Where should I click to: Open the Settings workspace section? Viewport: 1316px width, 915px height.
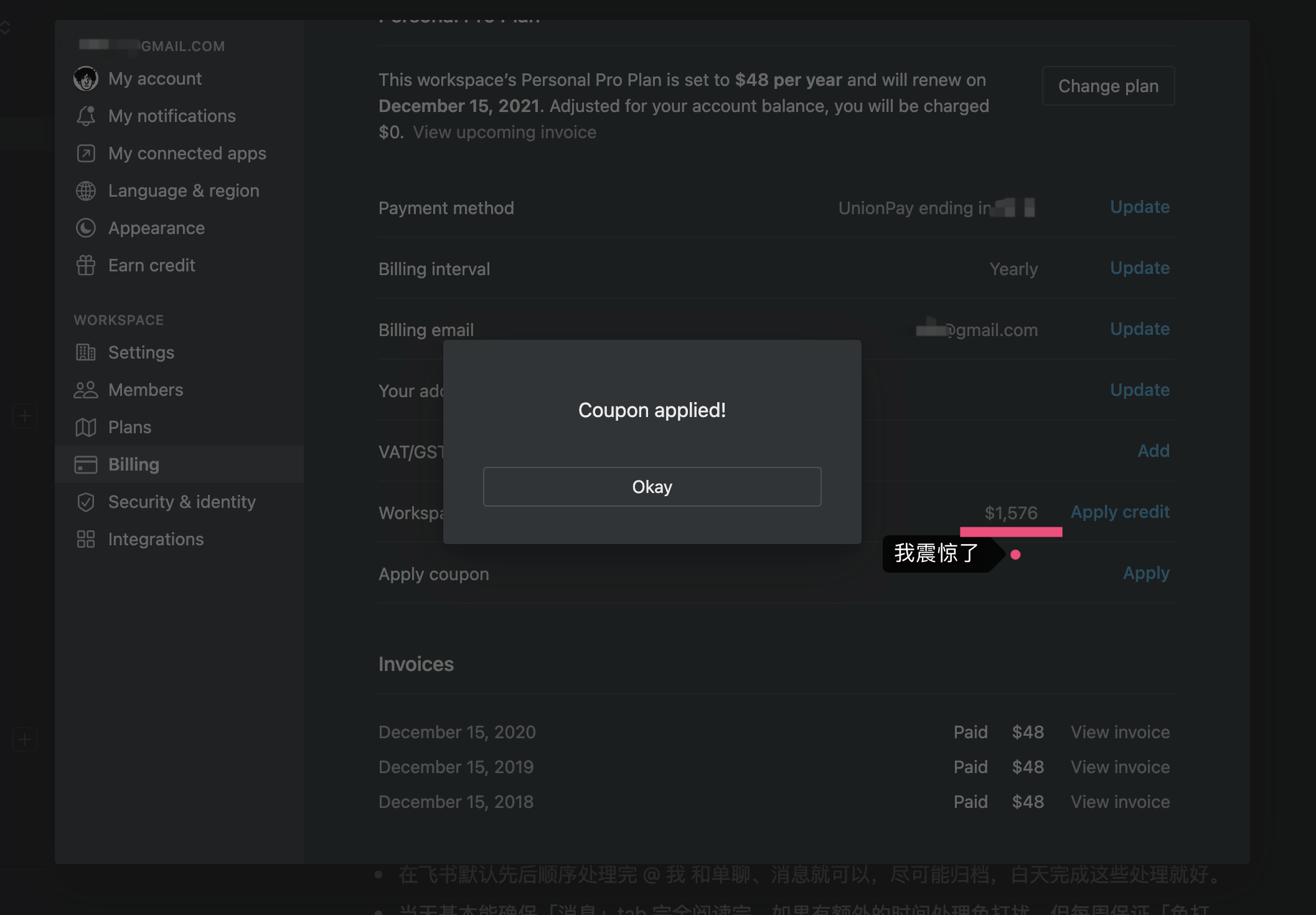click(x=141, y=353)
